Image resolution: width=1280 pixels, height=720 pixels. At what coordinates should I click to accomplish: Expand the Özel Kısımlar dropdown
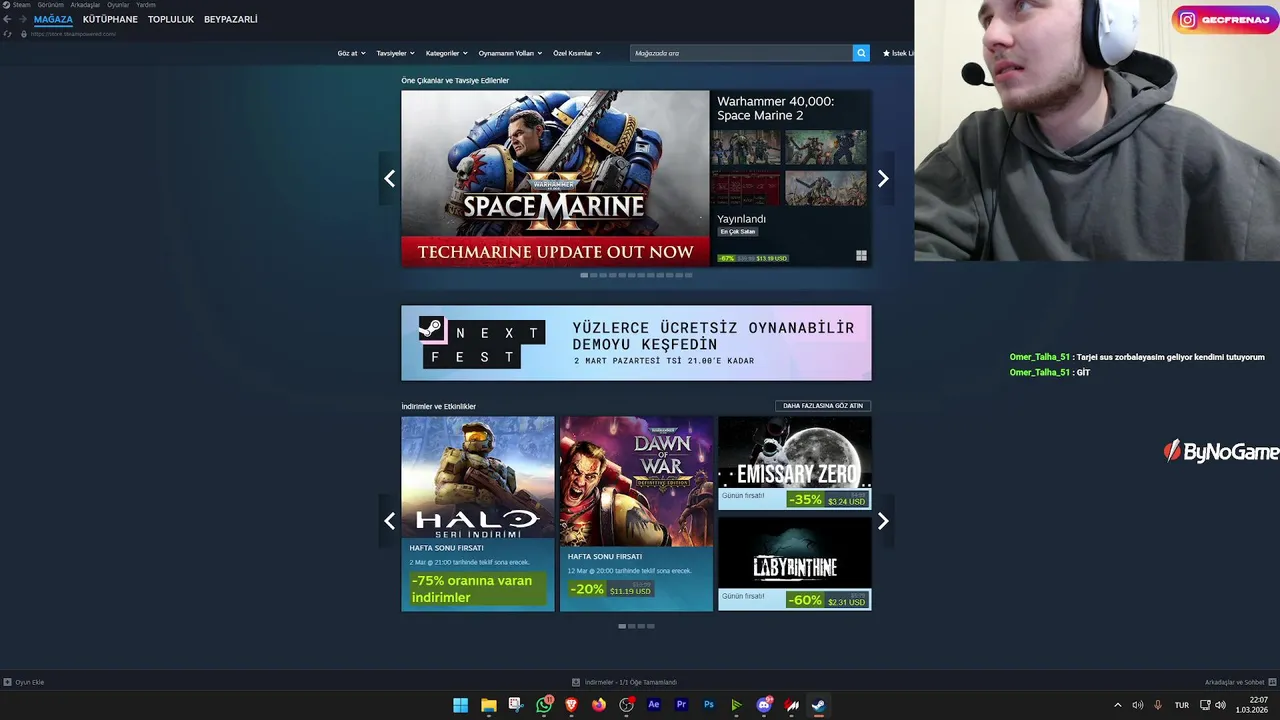click(x=577, y=53)
